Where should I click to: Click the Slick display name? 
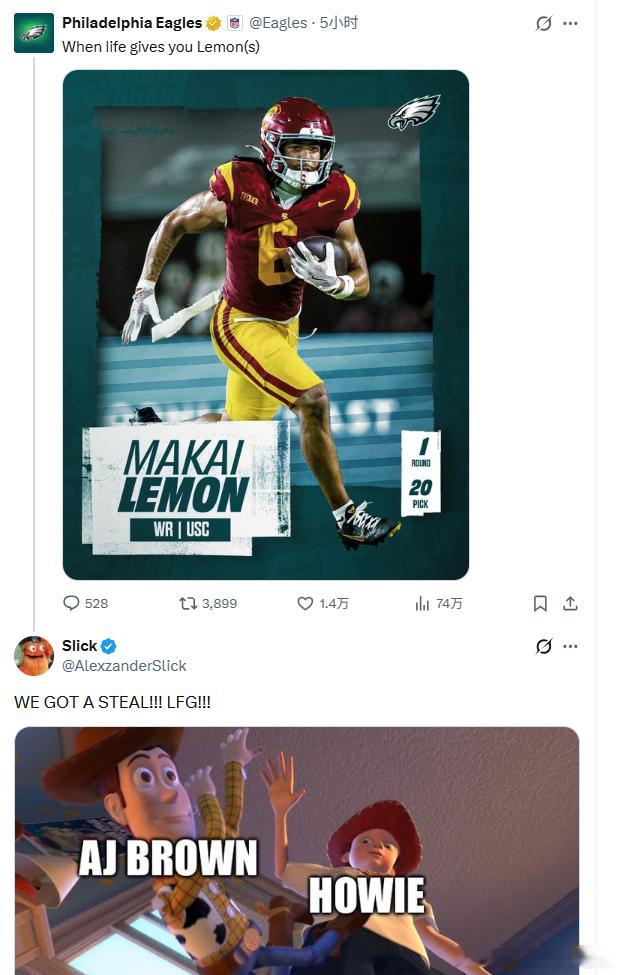point(80,646)
